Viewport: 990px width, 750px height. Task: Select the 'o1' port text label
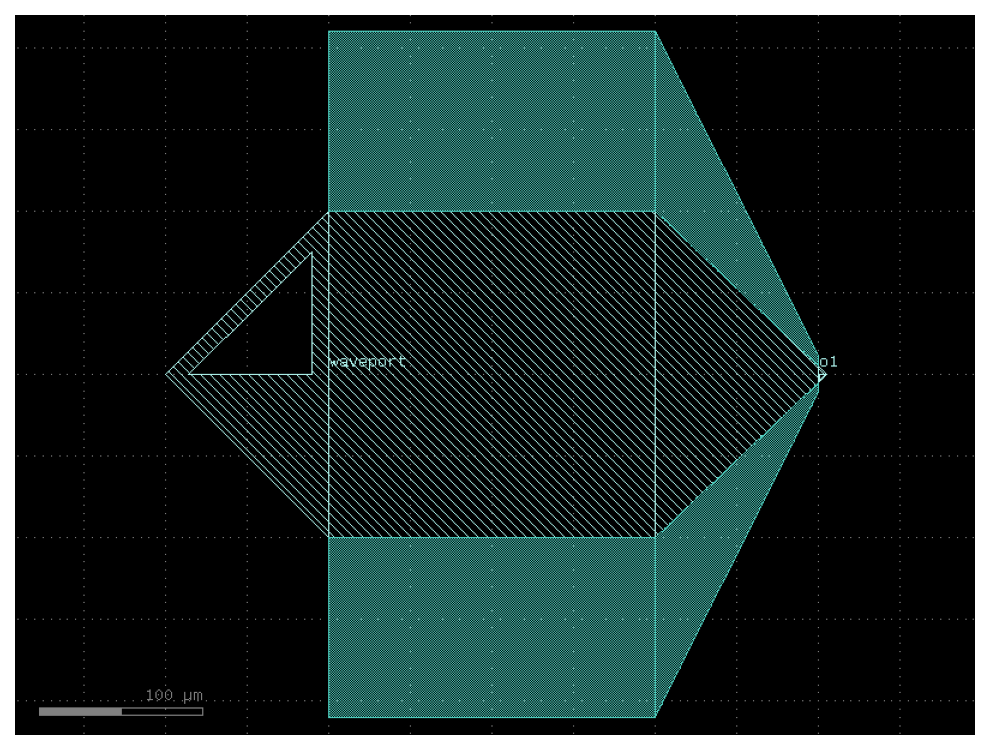click(x=828, y=361)
